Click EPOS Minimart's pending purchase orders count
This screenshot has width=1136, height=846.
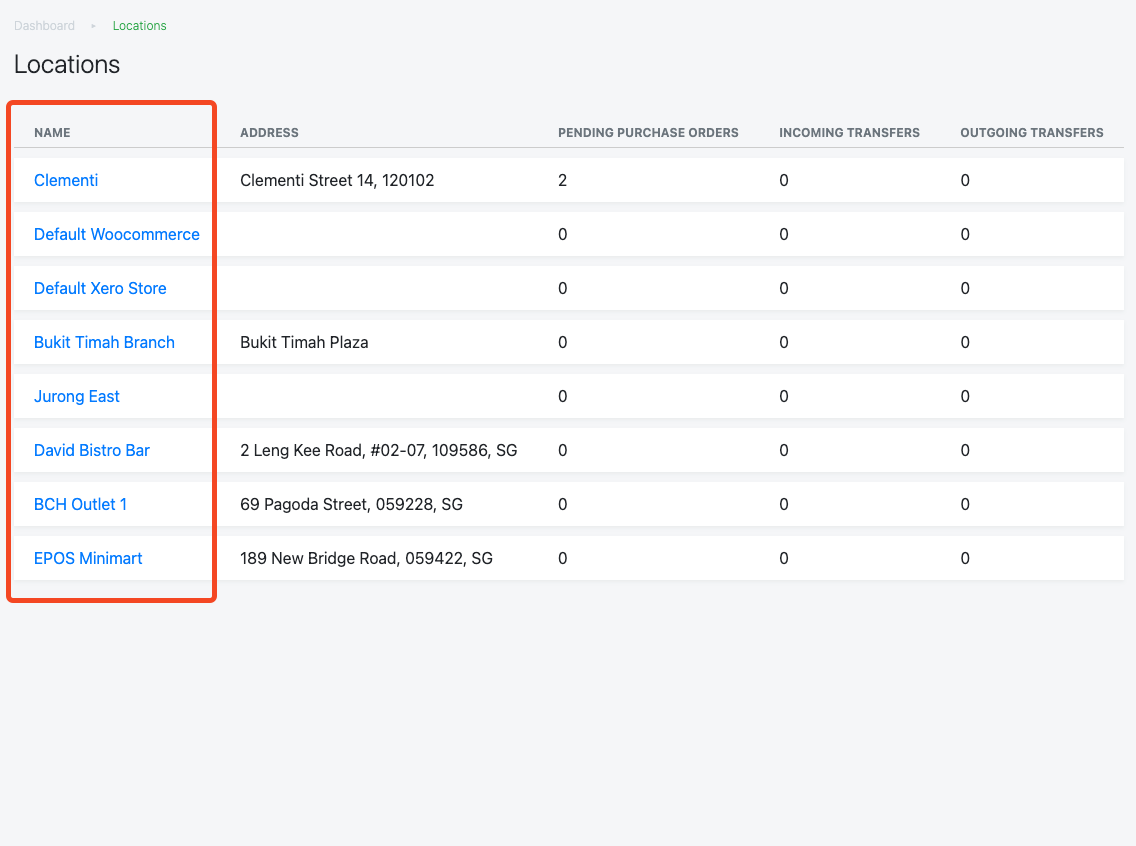click(x=562, y=558)
